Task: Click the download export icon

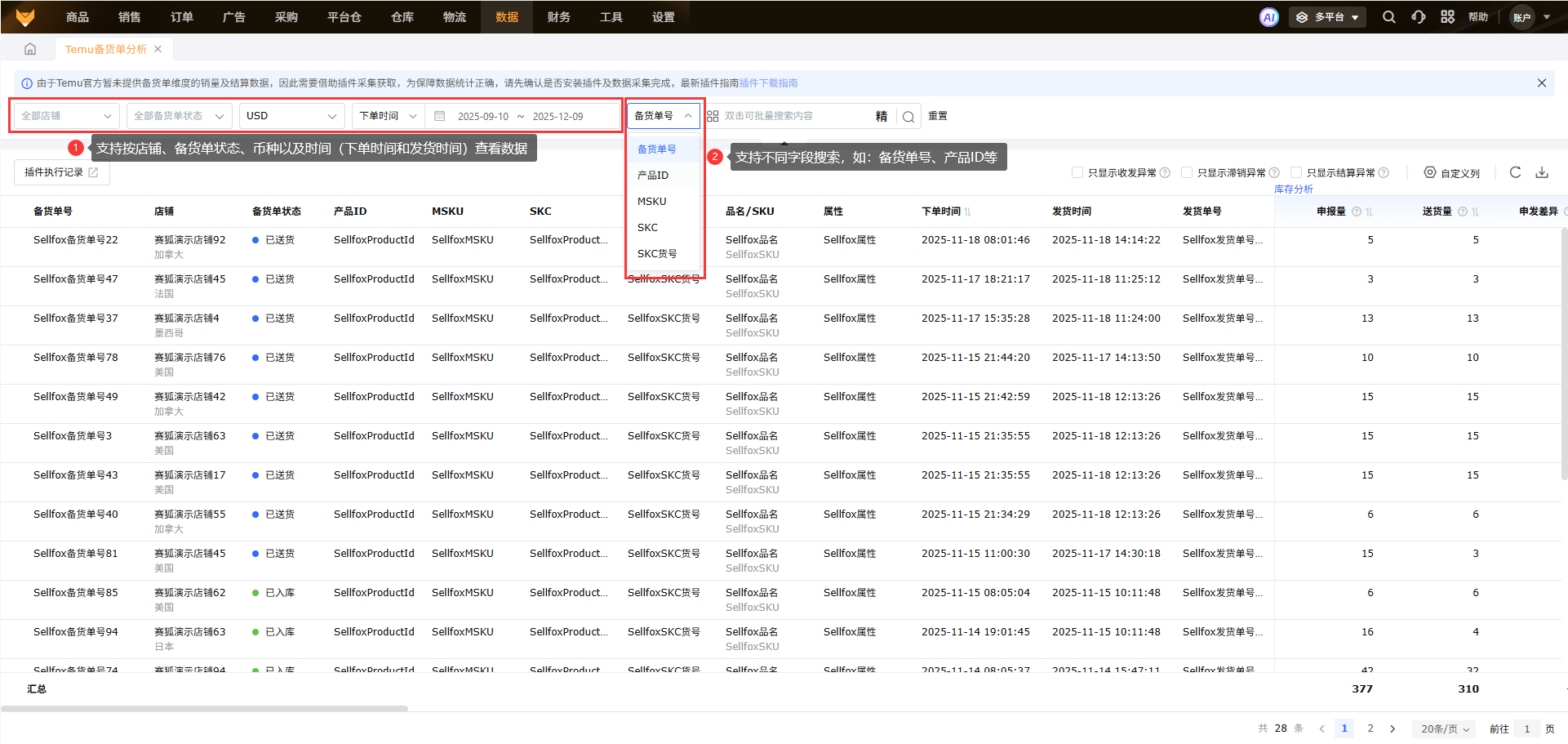Action: [x=1542, y=172]
